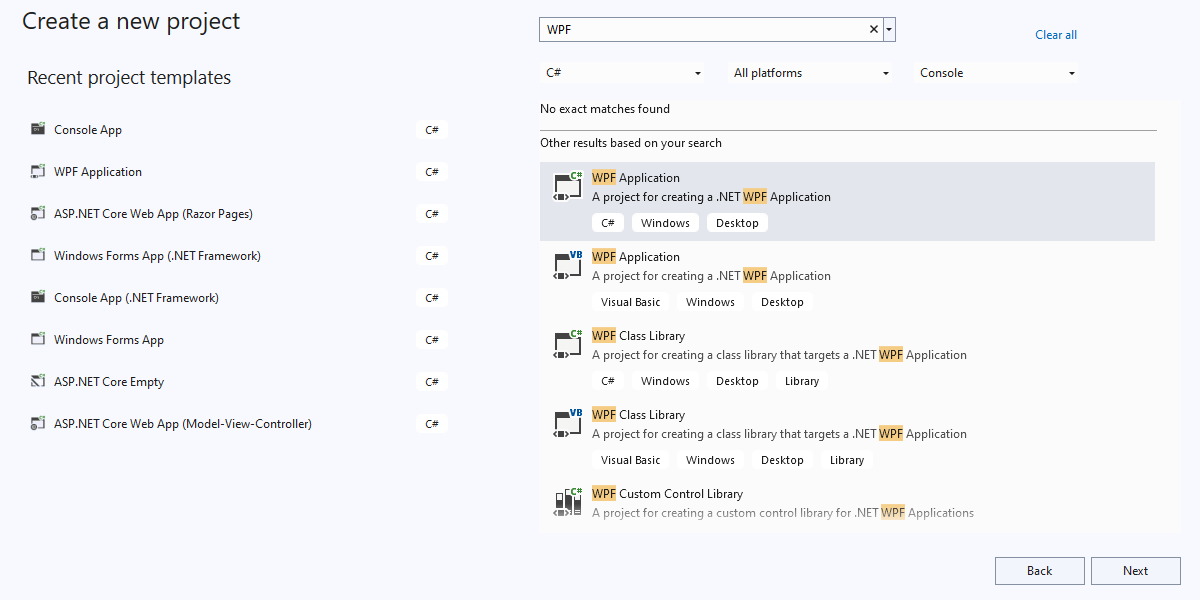1200x600 pixels.
Task: Select the Visual Basic WPF Class Library title
Action: 638,415
